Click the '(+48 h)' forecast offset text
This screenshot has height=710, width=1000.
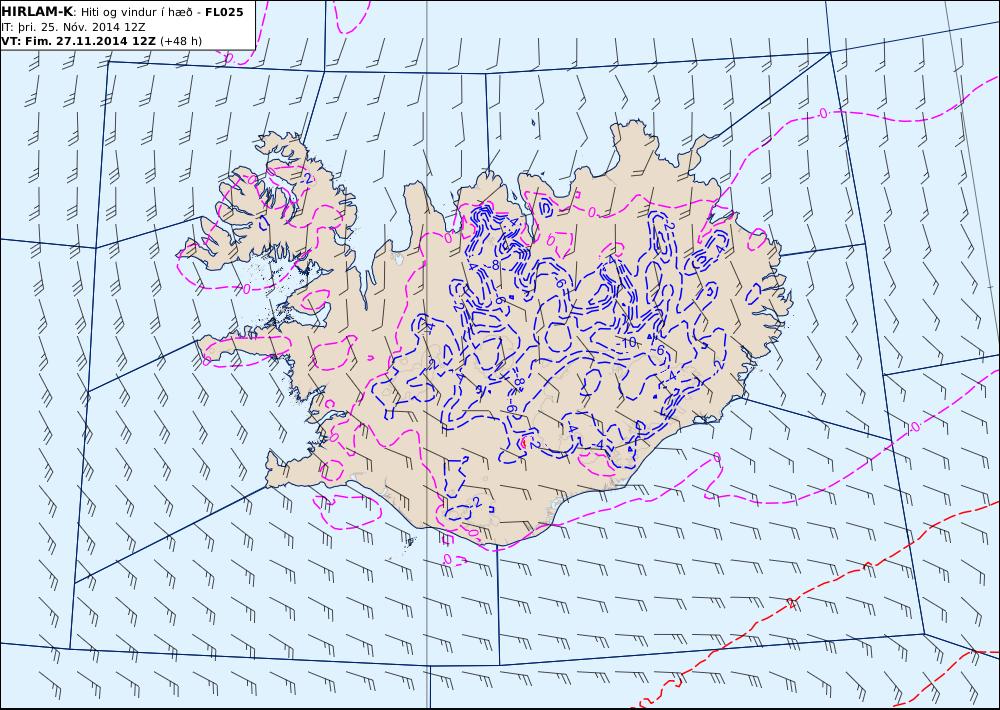pos(180,41)
